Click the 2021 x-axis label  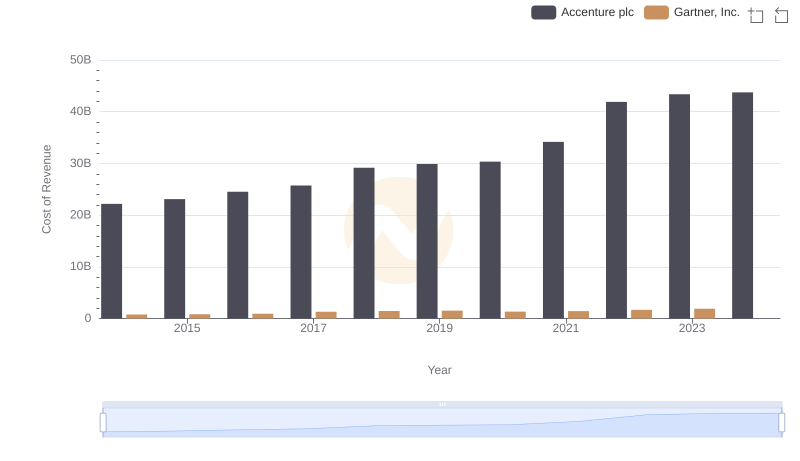coord(566,328)
